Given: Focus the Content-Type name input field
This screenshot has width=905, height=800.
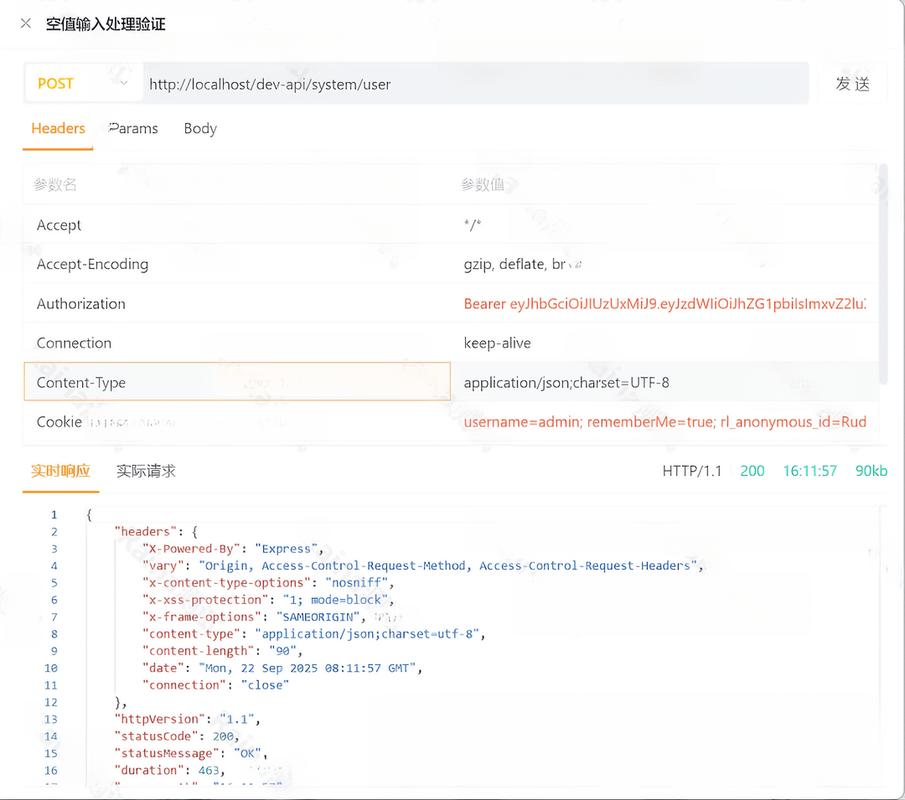Looking at the screenshot, I should pyautogui.click(x=237, y=382).
